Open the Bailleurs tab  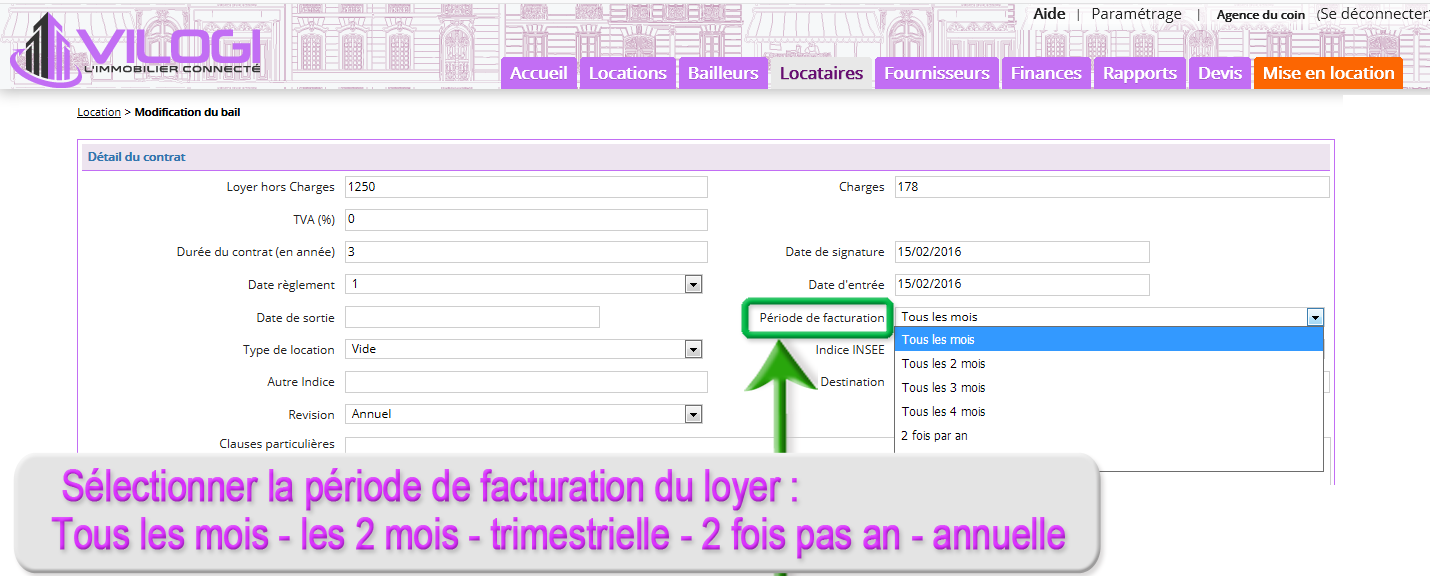723,73
